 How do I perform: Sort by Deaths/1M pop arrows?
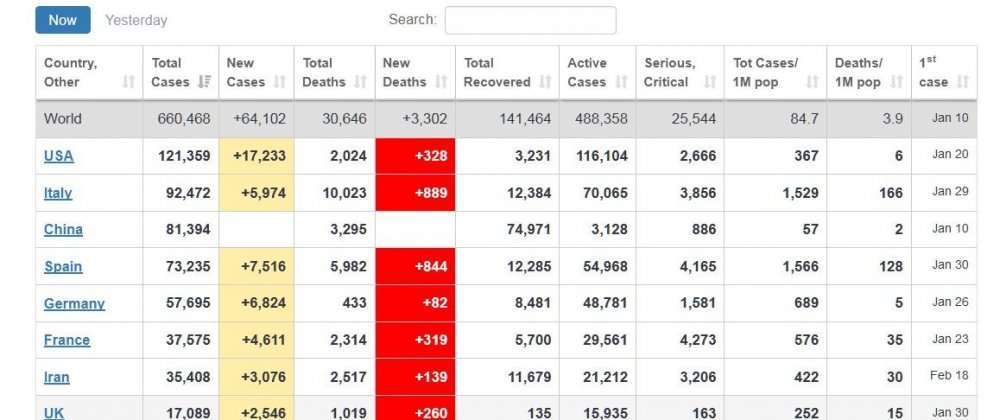click(897, 82)
